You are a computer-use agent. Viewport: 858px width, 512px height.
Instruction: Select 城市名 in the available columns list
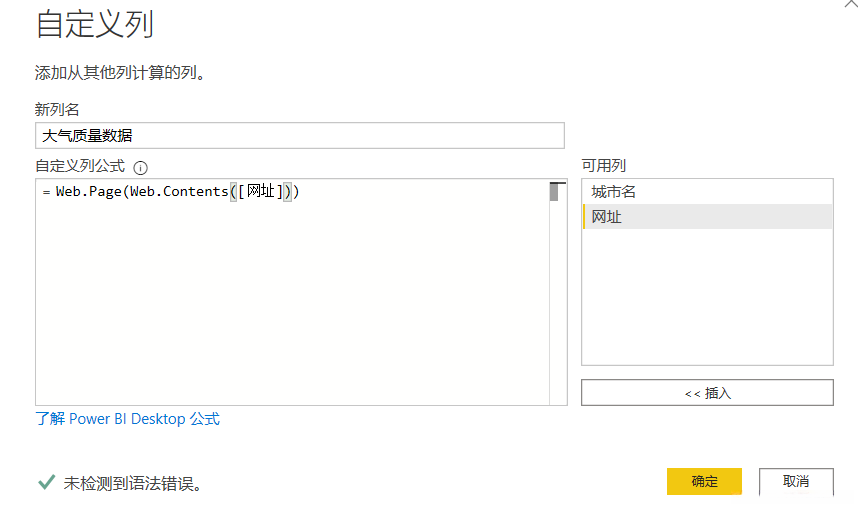coord(613,191)
